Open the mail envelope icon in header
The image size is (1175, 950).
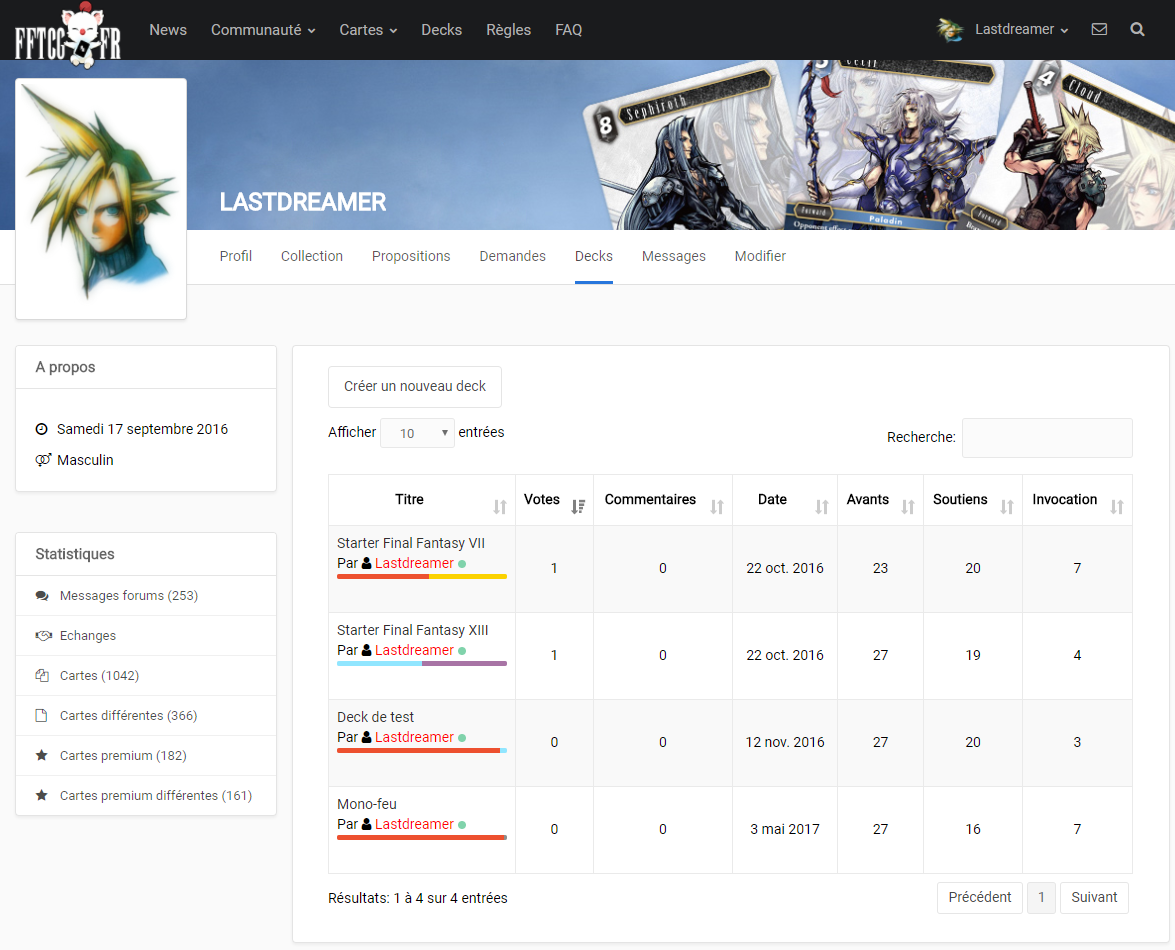[x=1099, y=29]
